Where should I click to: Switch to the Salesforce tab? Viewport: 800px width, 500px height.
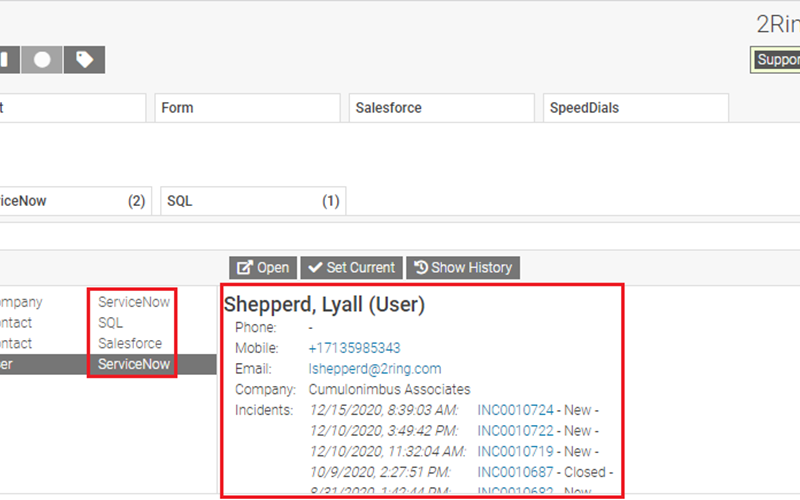pyautogui.click(x=441, y=108)
